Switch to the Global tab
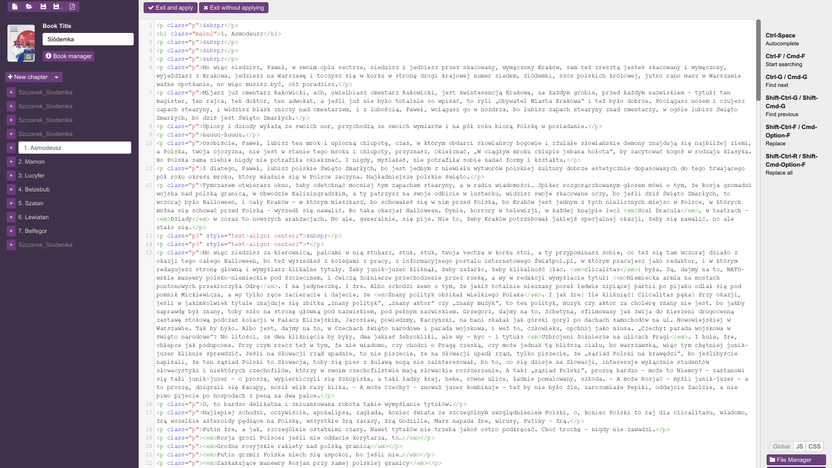Screen dimensions: 832x468 point(781,446)
